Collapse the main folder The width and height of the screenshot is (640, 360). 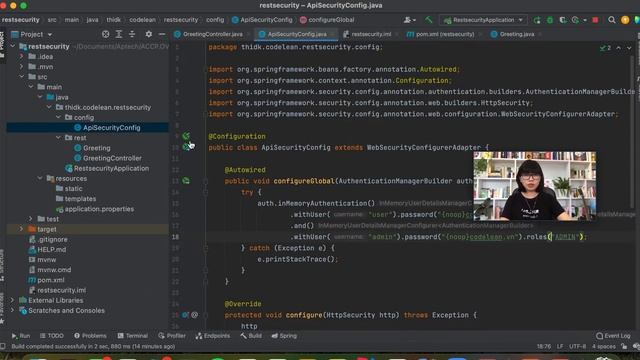tap(31, 87)
